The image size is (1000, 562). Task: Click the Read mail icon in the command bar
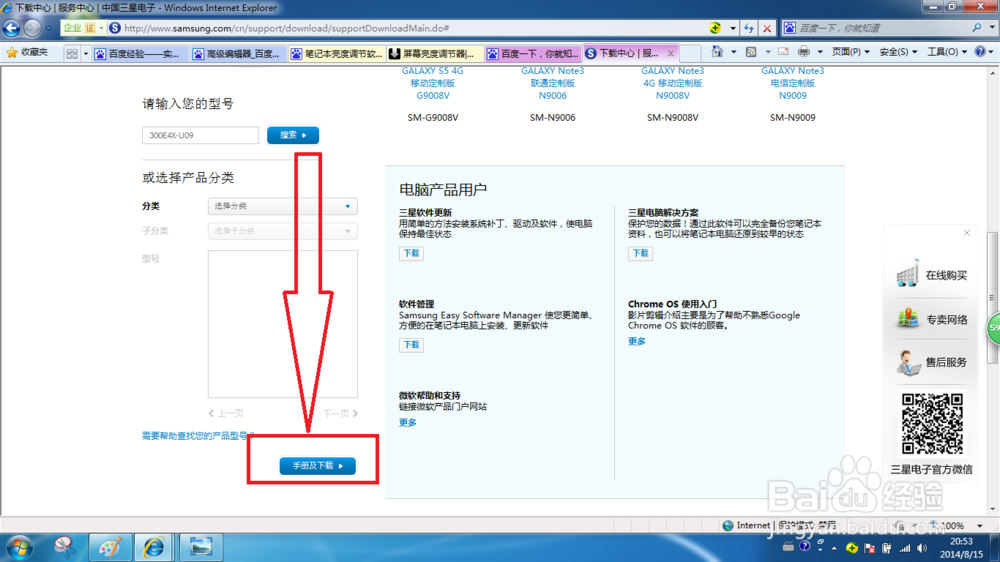tap(783, 52)
